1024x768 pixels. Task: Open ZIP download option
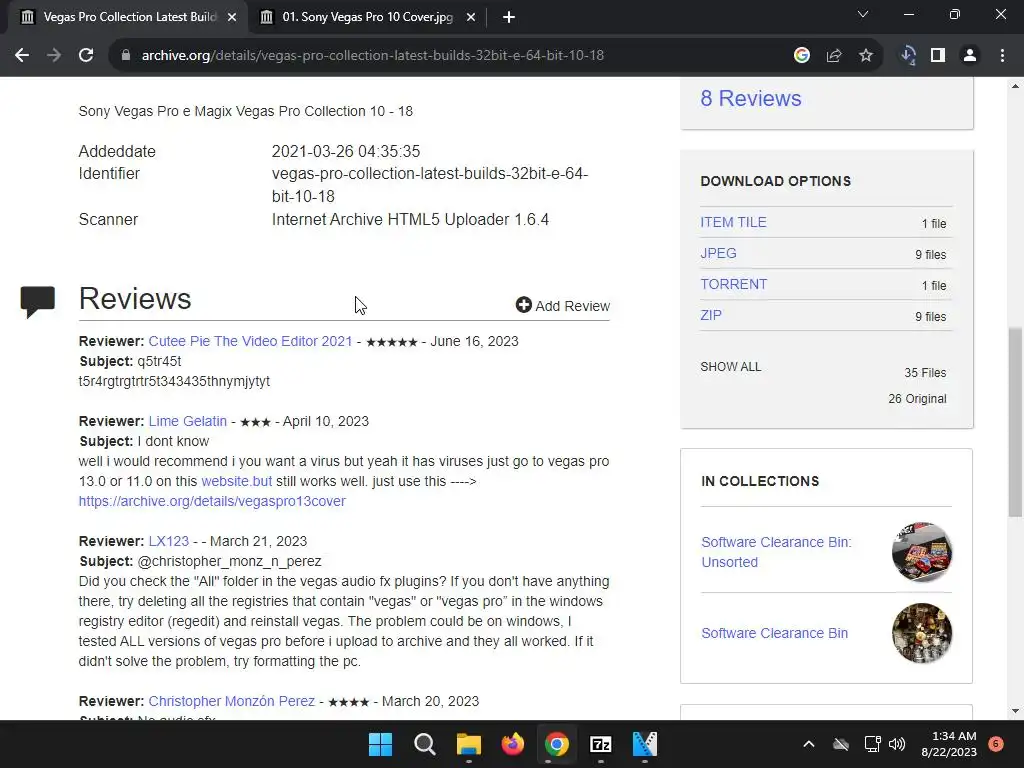point(711,315)
